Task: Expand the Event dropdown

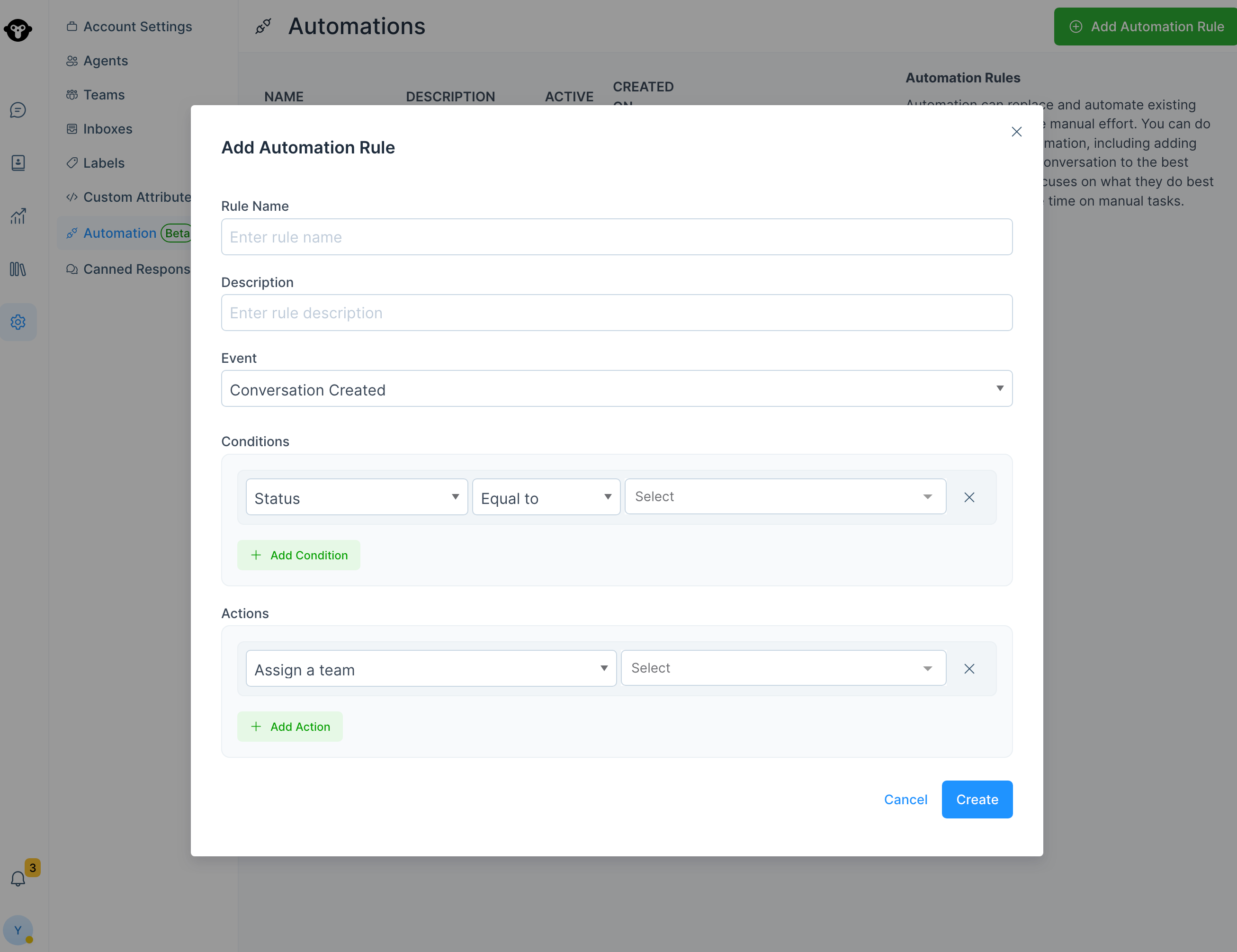Action: click(x=616, y=389)
